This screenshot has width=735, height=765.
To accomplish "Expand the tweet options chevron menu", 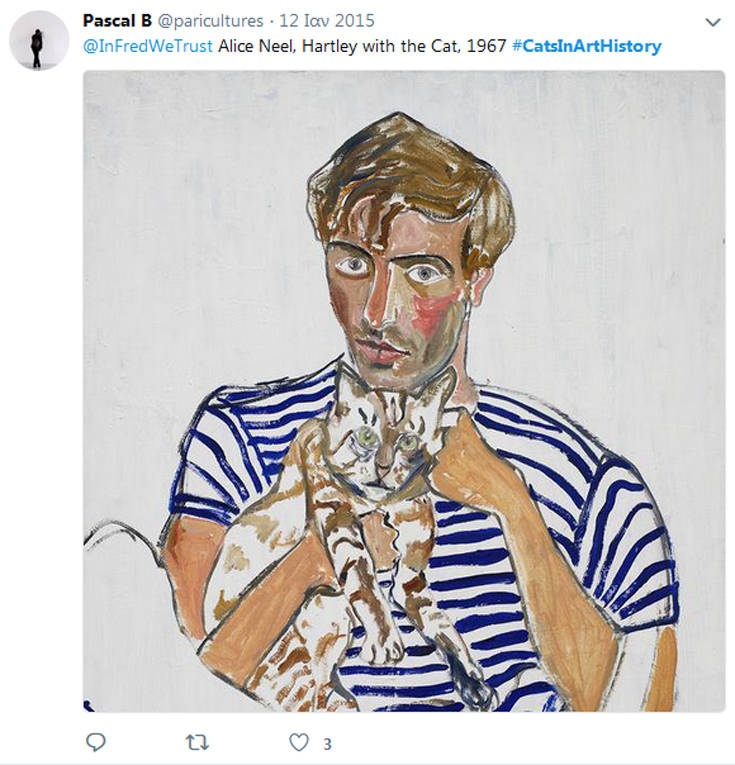I will click(712, 22).
